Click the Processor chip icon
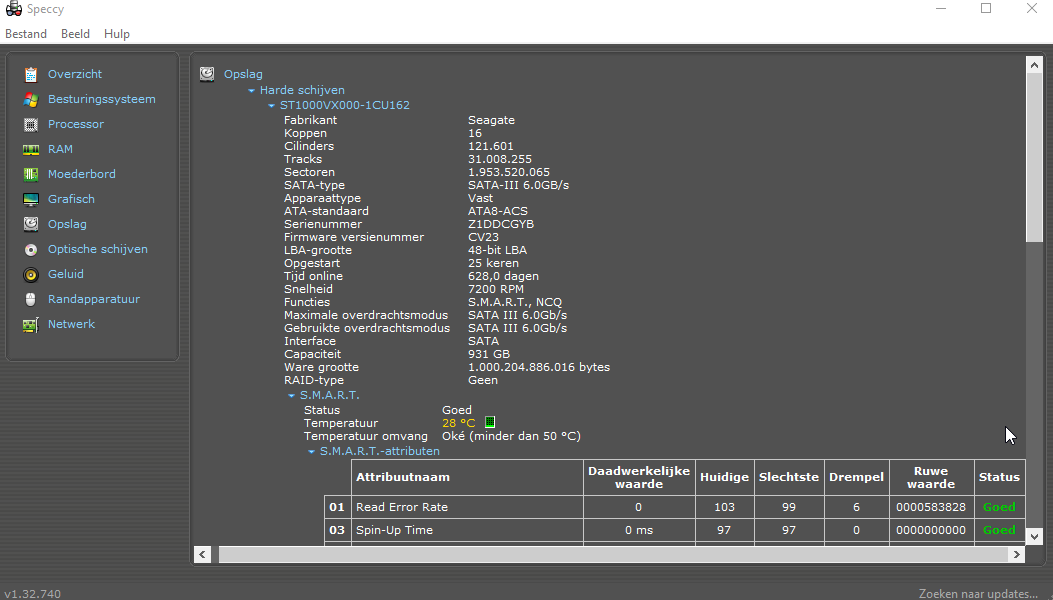 [x=31, y=124]
